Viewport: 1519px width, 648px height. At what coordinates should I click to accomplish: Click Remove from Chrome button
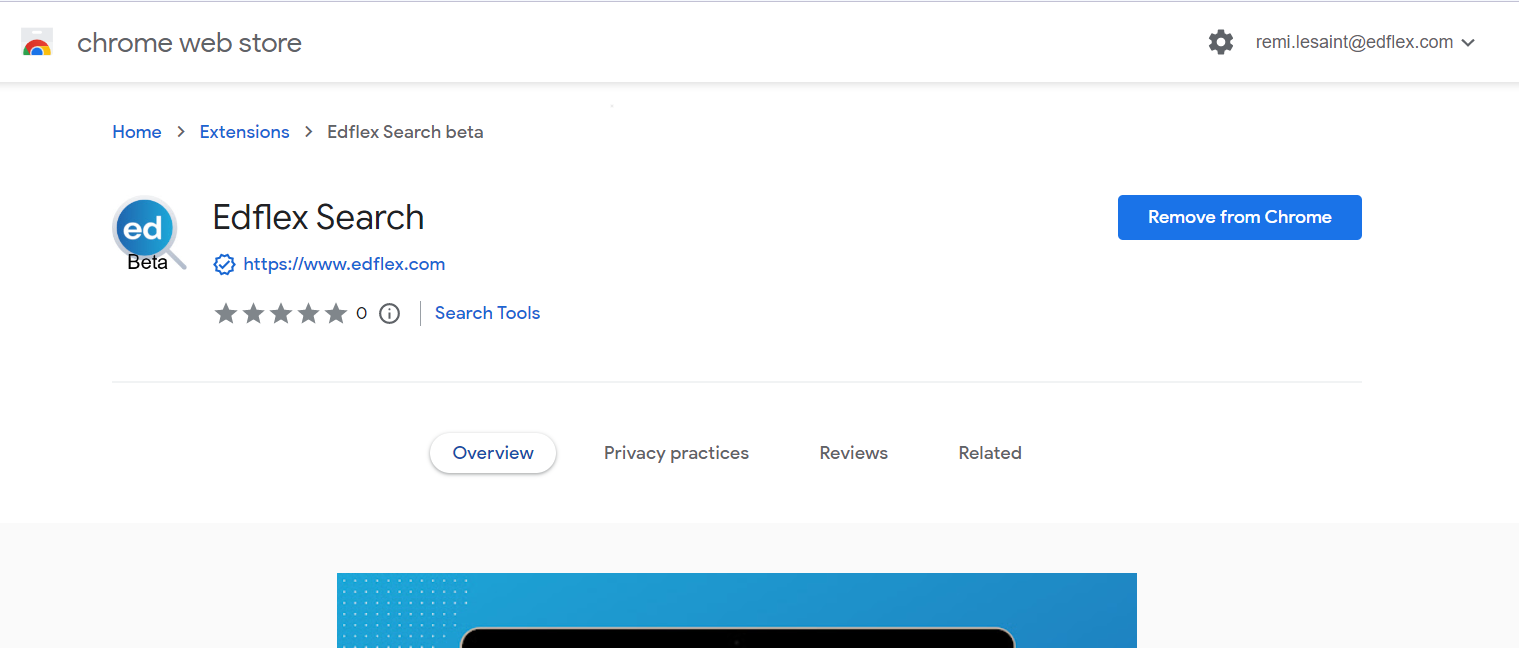(1240, 217)
